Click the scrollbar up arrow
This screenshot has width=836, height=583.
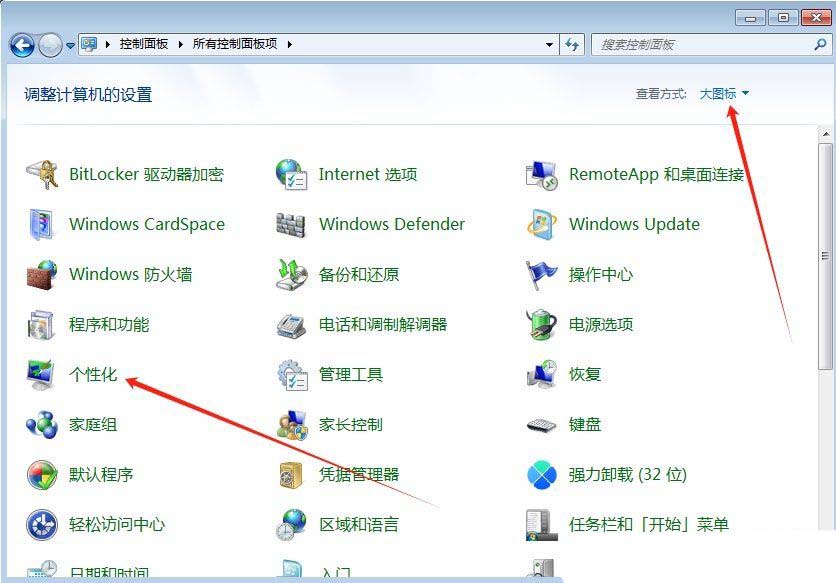click(x=825, y=134)
